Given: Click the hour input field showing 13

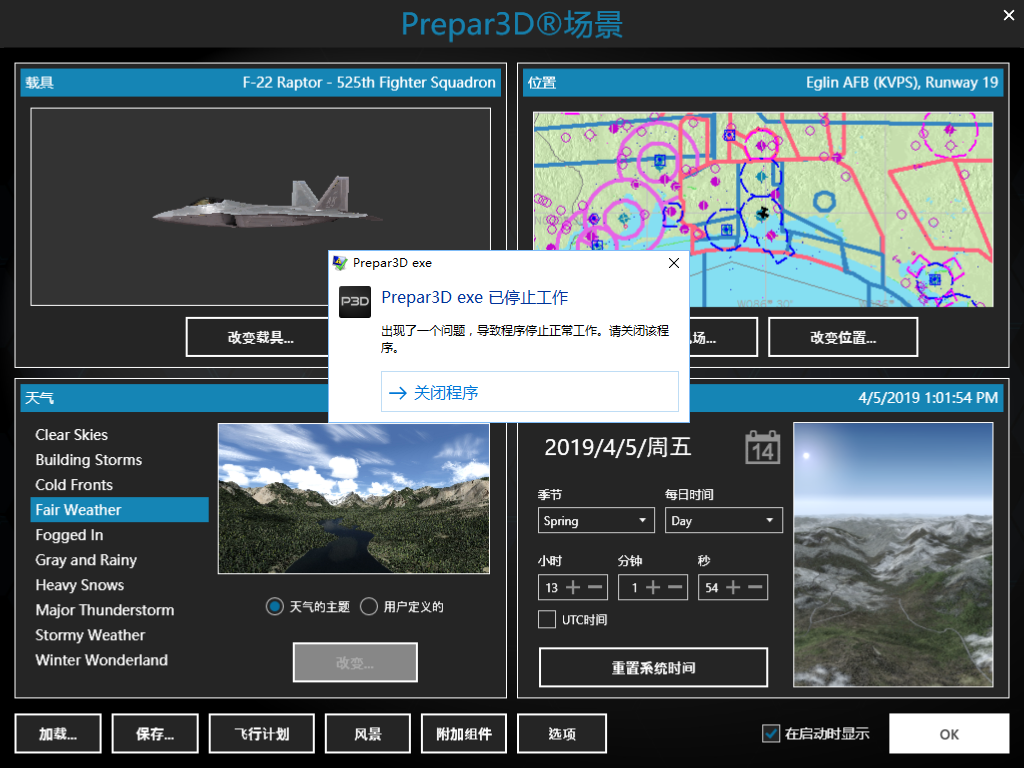Looking at the screenshot, I should pos(552,588).
